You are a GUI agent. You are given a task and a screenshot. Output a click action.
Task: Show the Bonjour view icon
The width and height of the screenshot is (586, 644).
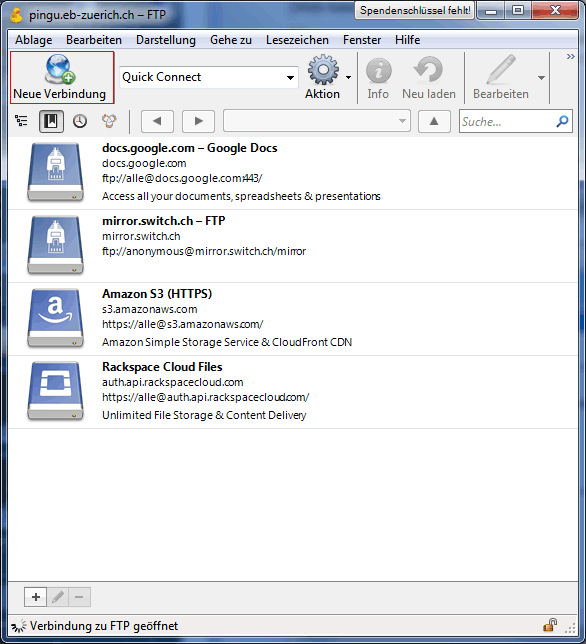(109, 121)
